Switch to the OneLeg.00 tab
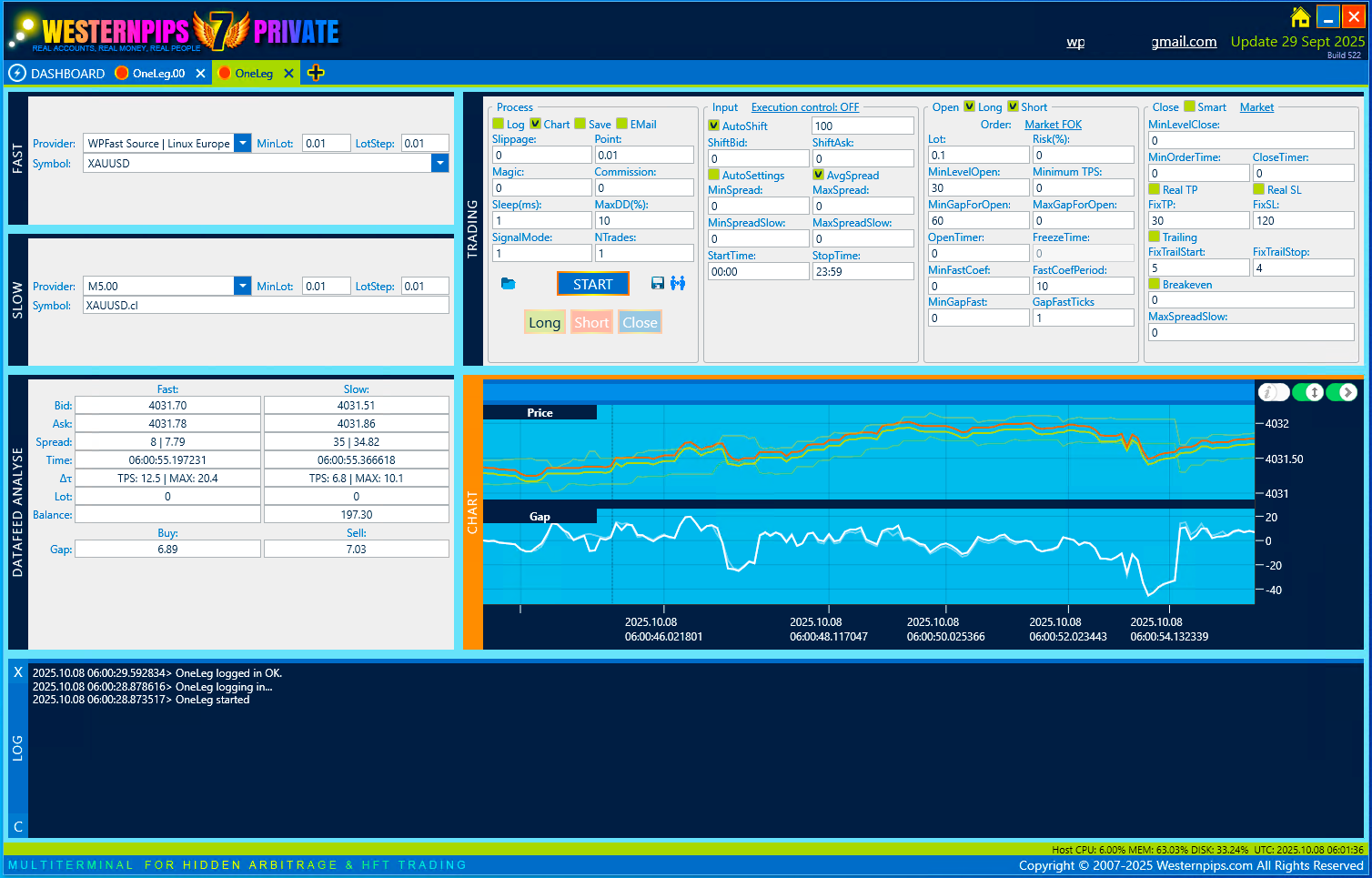 [158, 74]
